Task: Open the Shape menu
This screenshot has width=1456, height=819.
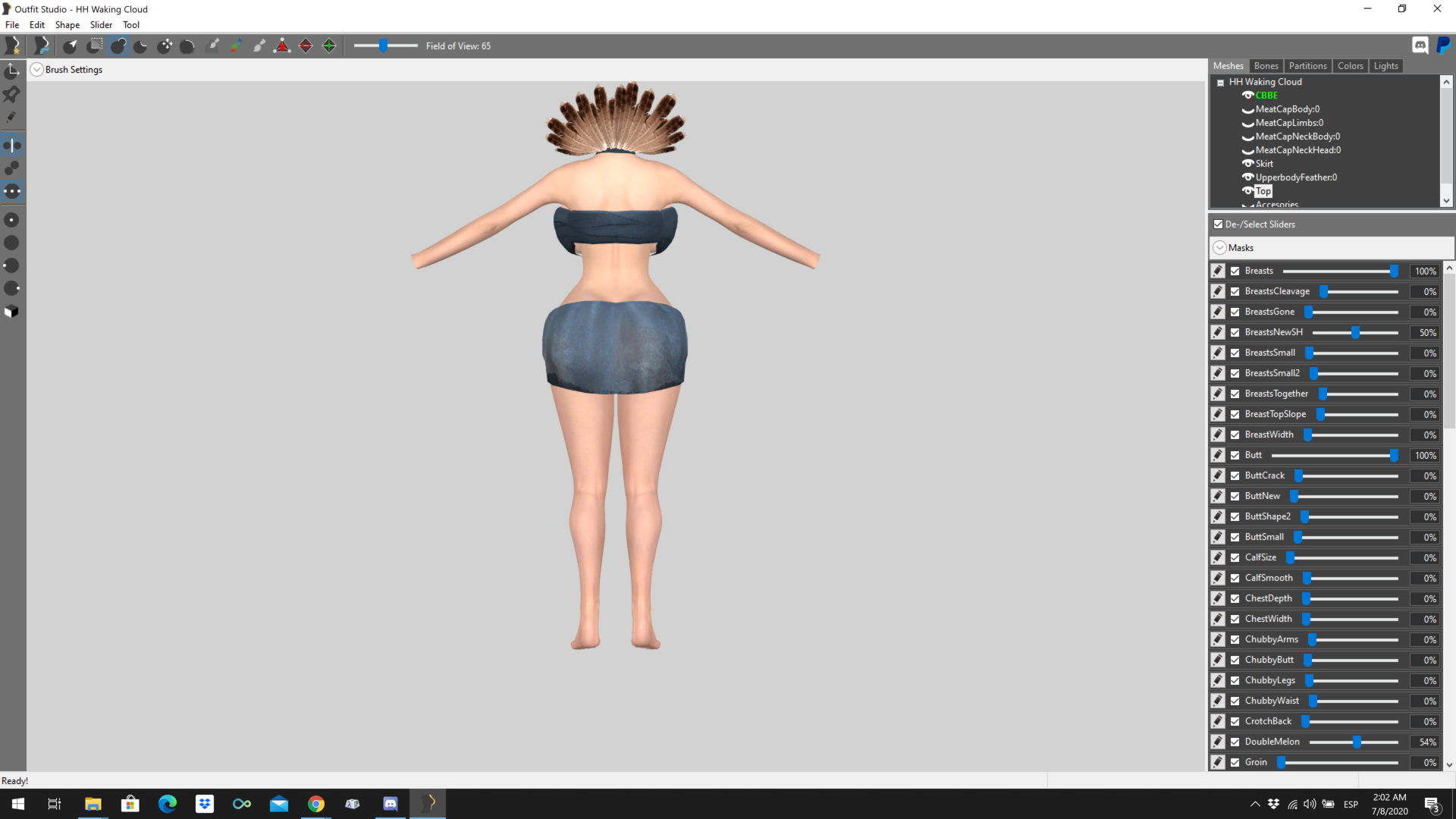Action: (x=67, y=25)
